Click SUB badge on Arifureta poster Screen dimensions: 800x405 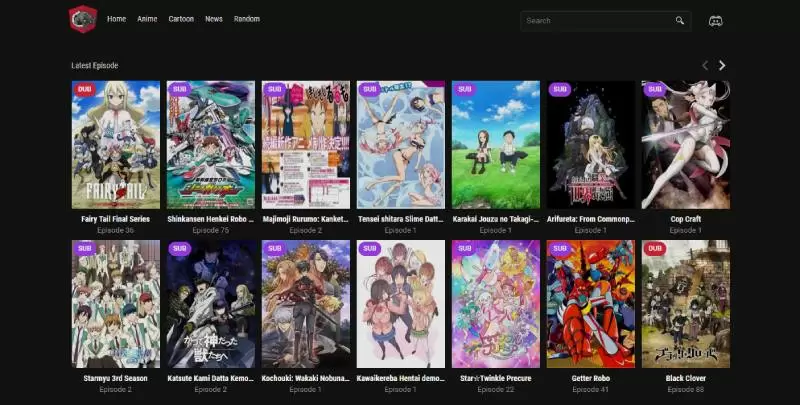click(560, 89)
